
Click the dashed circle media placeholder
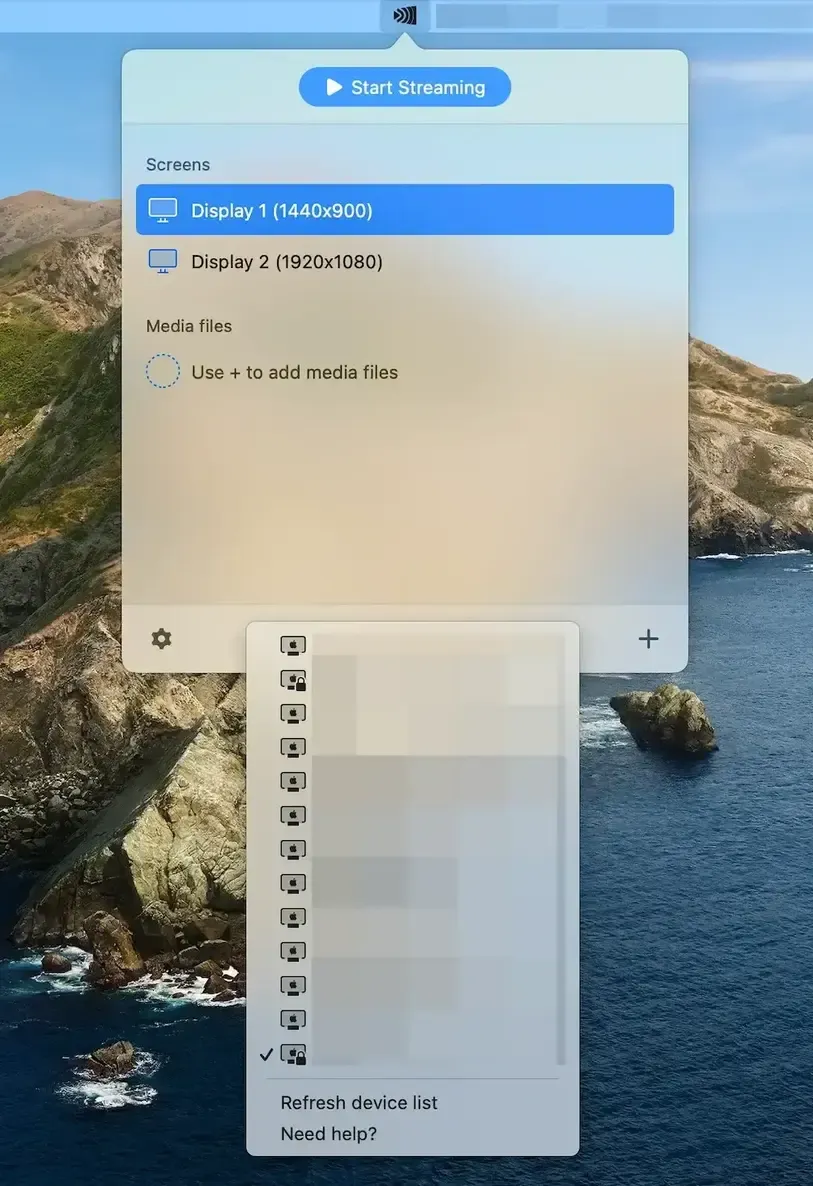coord(163,371)
